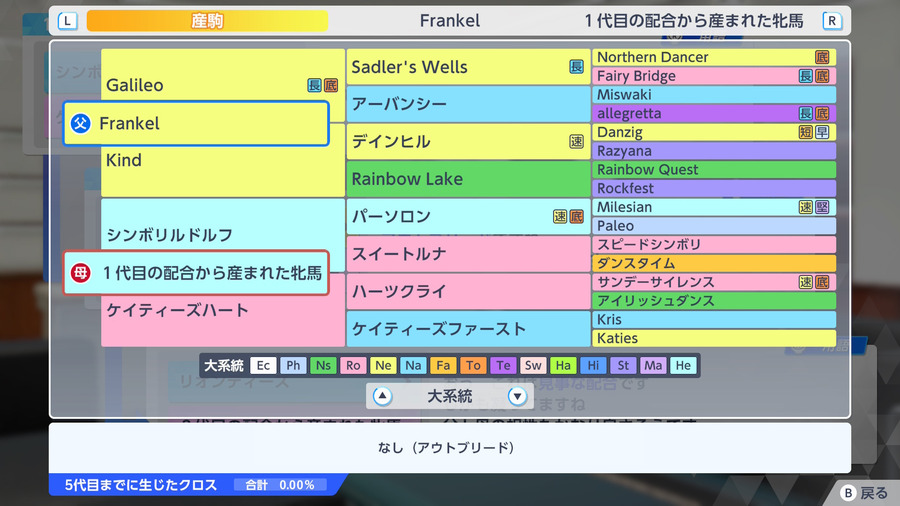
Task: Click the 早 icon on Danzig
Action: pyautogui.click(x=822, y=132)
